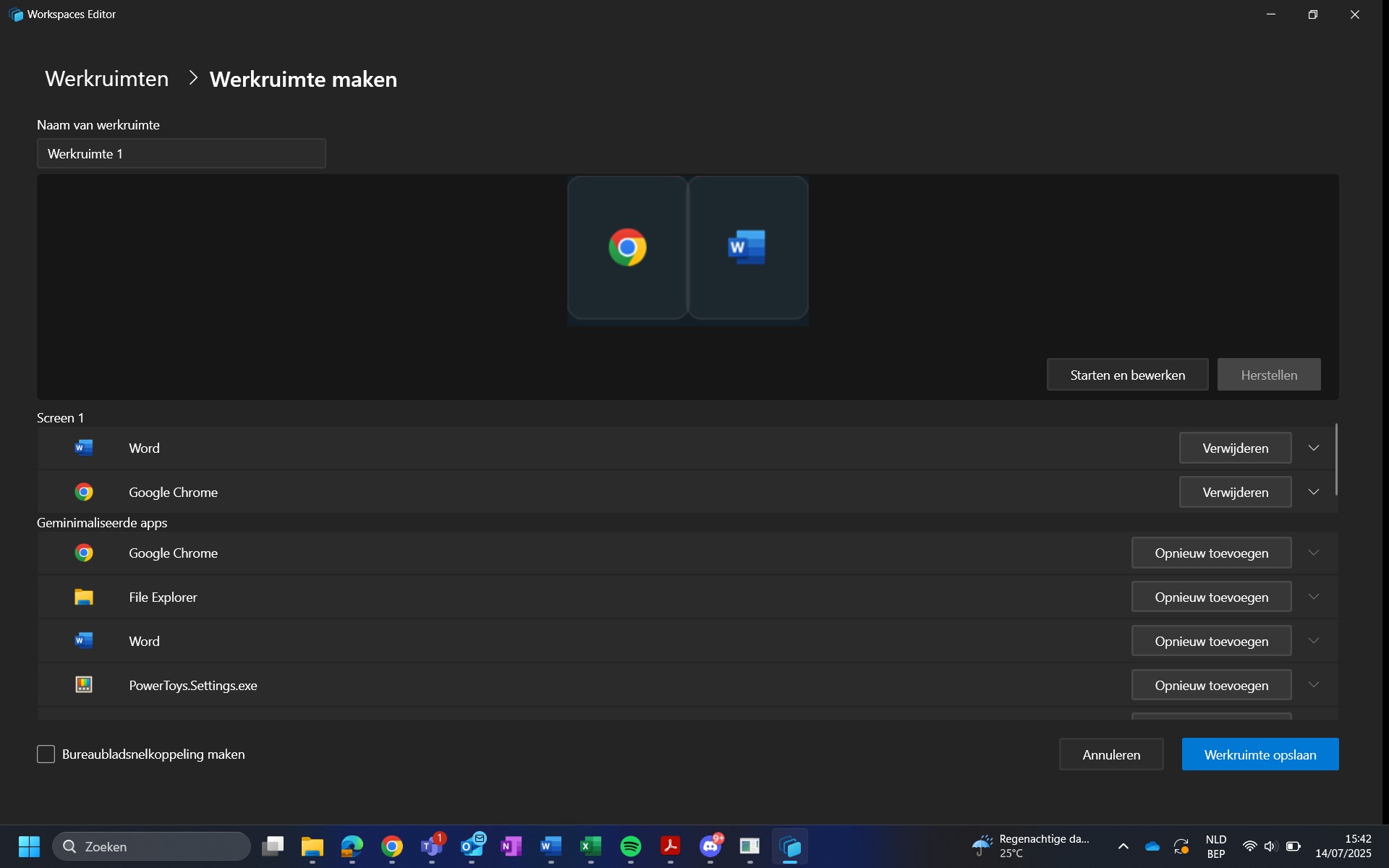The image size is (1389, 868).
Task: Open OneNote from the taskbar
Action: coord(511,846)
